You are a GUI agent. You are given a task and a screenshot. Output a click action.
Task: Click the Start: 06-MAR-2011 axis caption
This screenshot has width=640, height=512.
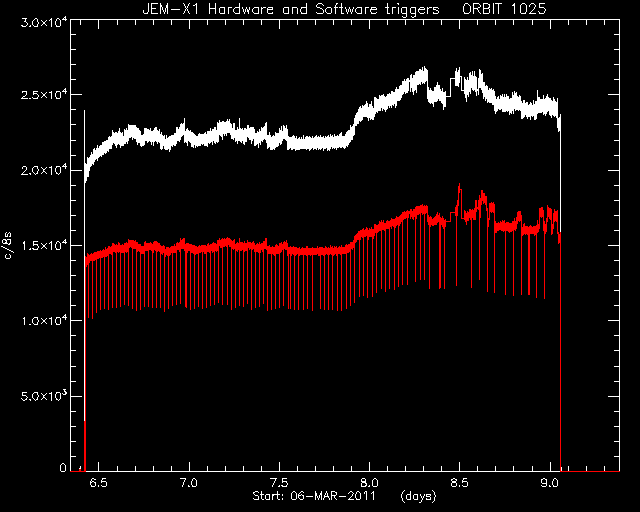click(314, 496)
